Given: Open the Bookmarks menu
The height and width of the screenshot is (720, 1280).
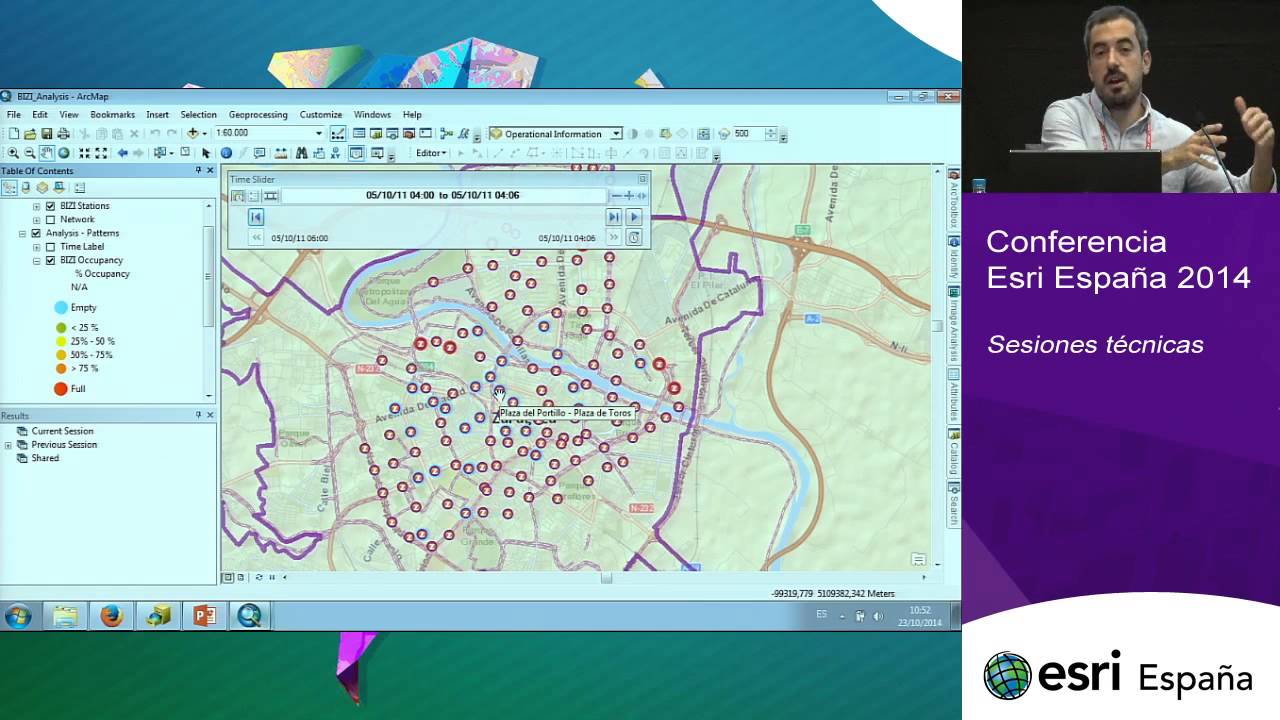Looking at the screenshot, I should pyautogui.click(x=112, y=115).
